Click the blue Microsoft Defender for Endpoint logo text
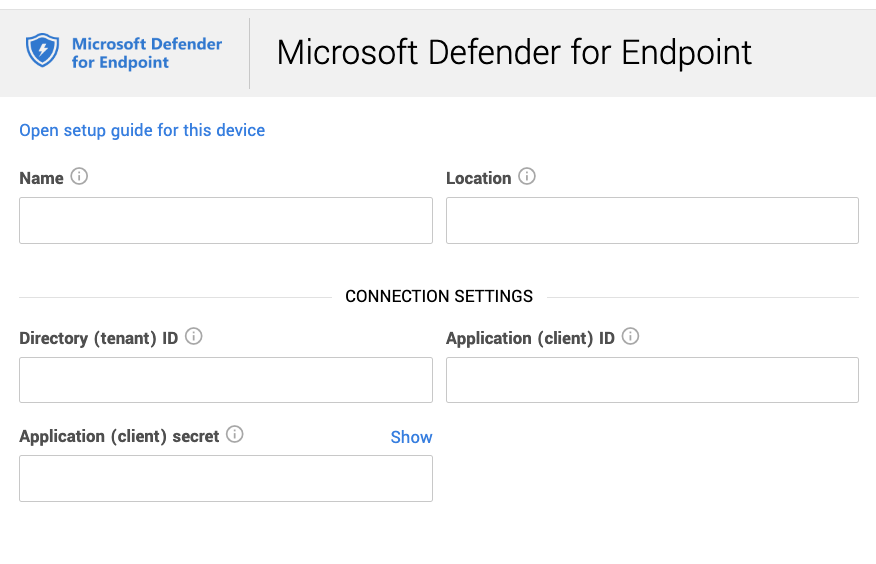This screenshot has height=564, width=876. [x=147, y=53]
